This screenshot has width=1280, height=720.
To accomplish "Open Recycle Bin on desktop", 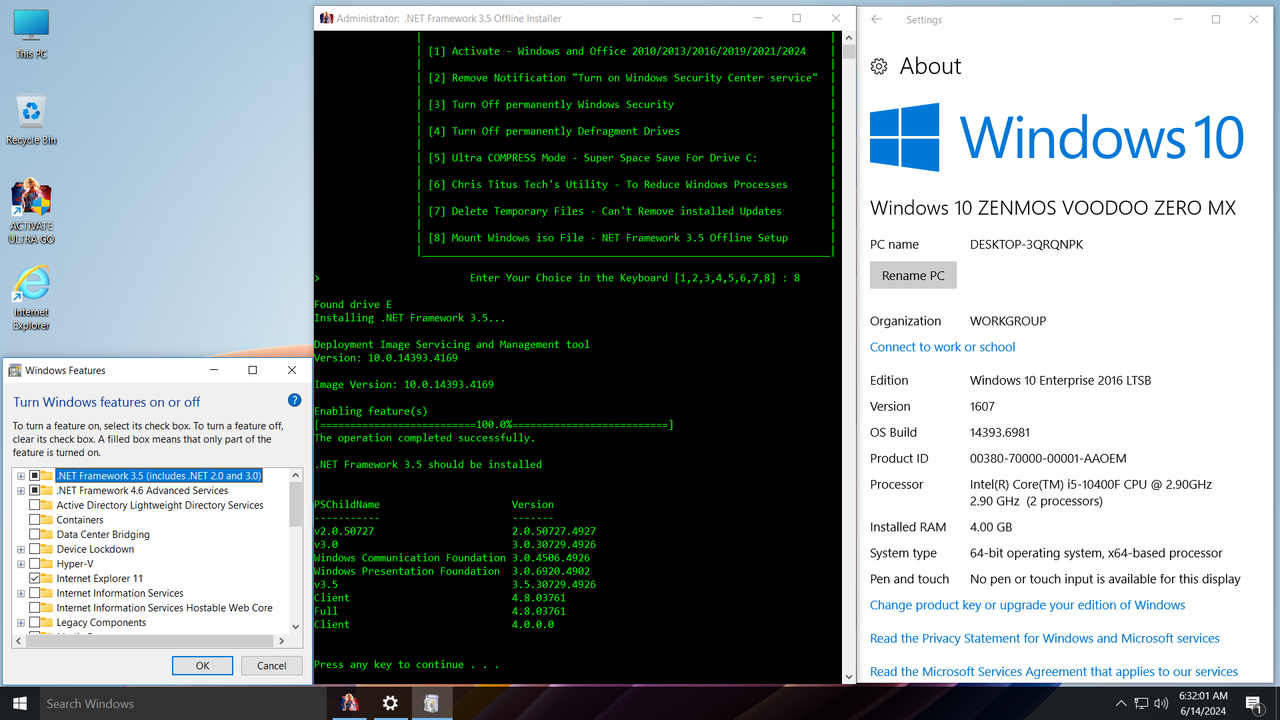I will coord(31,120).
